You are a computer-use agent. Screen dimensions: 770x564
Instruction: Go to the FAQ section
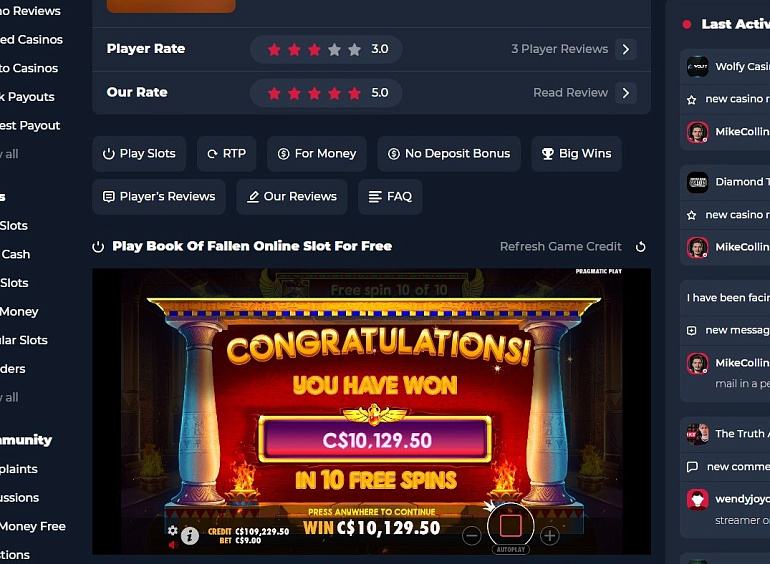[x=390, y=197]
